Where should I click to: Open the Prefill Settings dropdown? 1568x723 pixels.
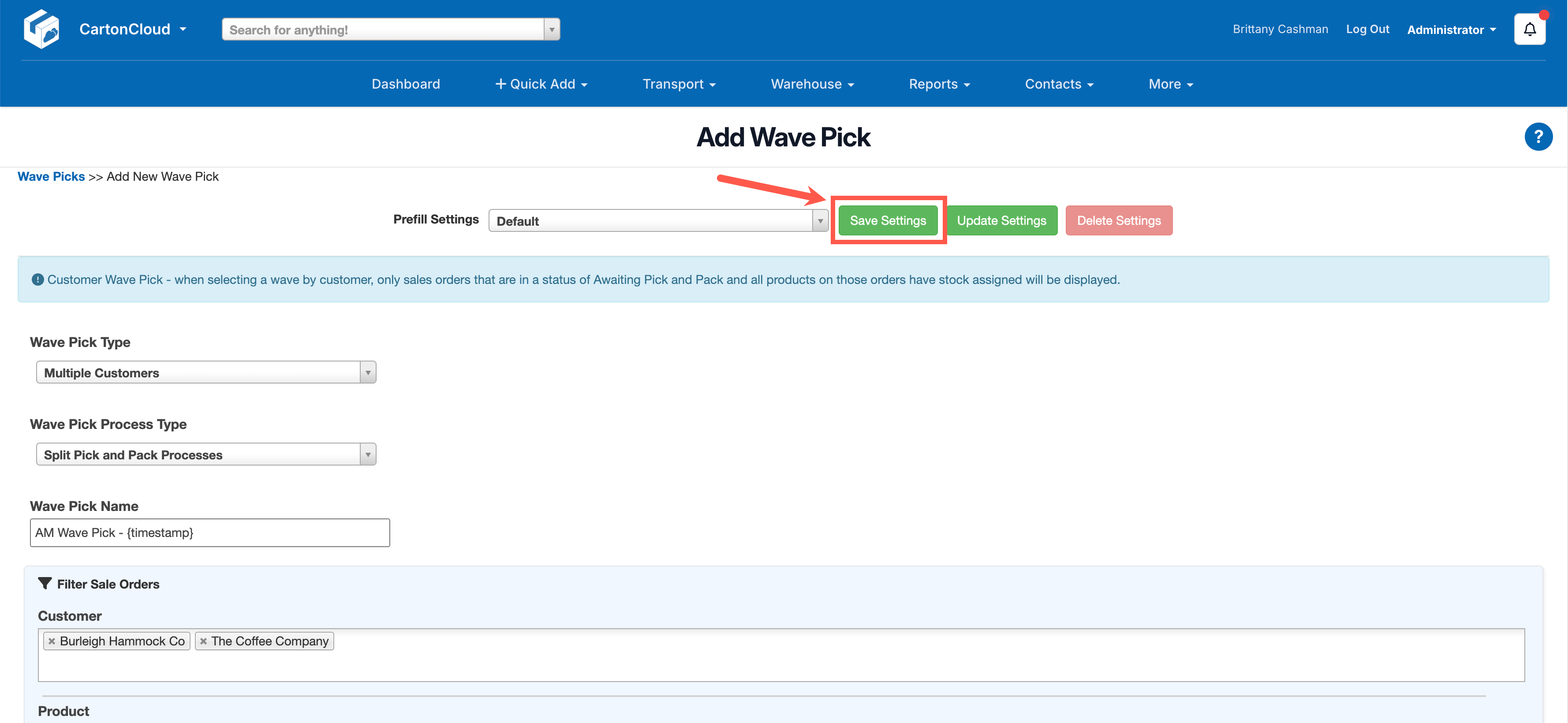click(819, 220)
